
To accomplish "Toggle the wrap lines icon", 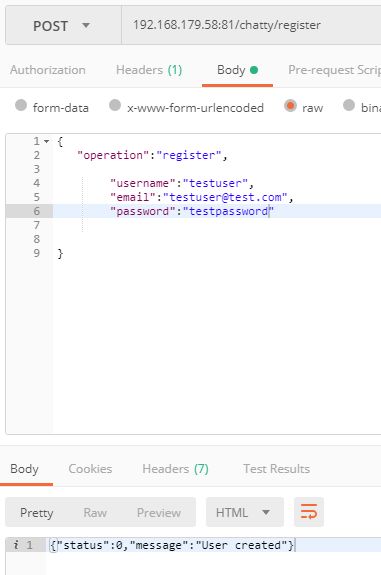I will tap(309, 512).
